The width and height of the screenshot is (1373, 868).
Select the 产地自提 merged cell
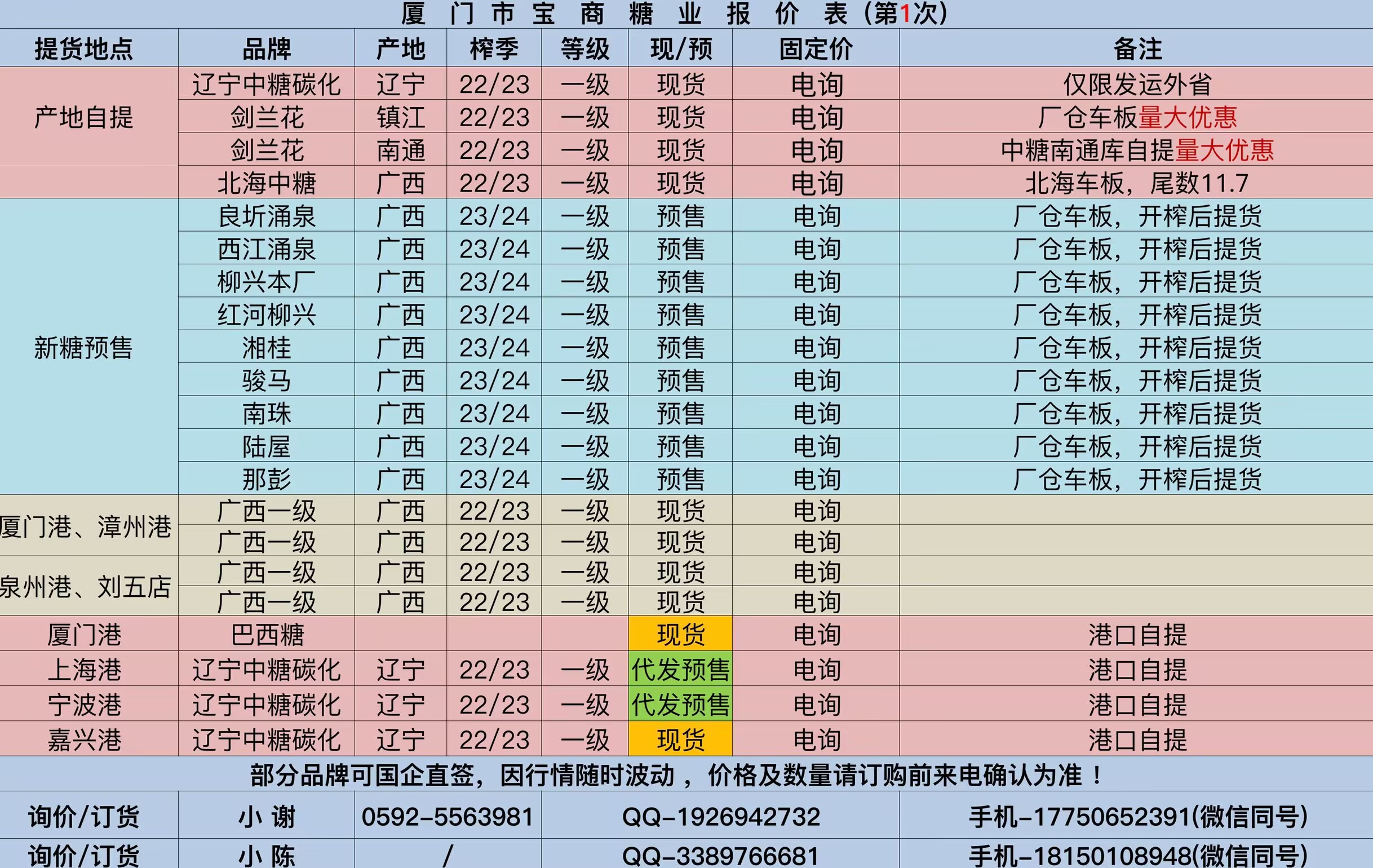pyautogui.click(x=84, y=118)
